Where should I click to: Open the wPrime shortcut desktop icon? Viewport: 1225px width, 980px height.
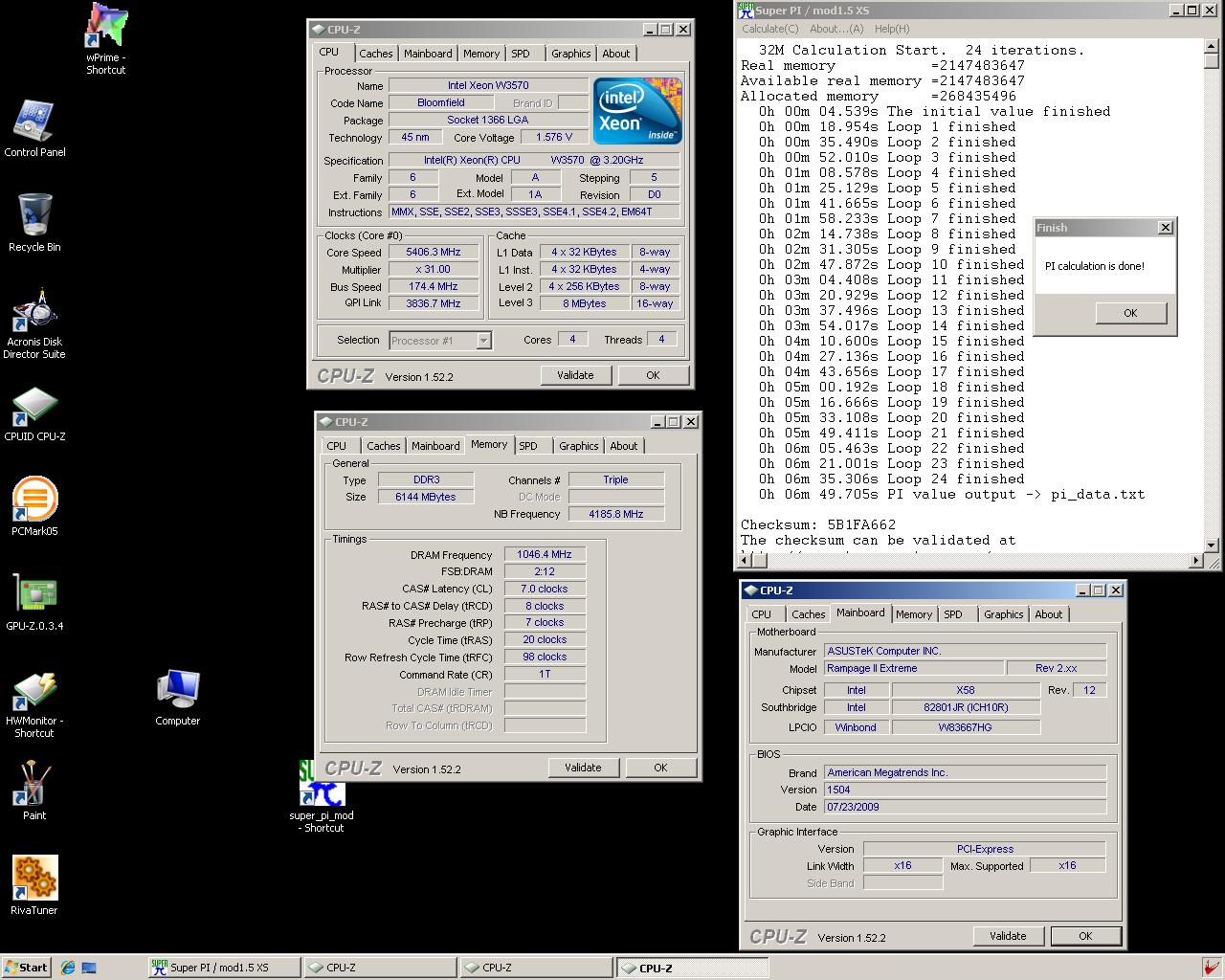(x=106, y=38)
